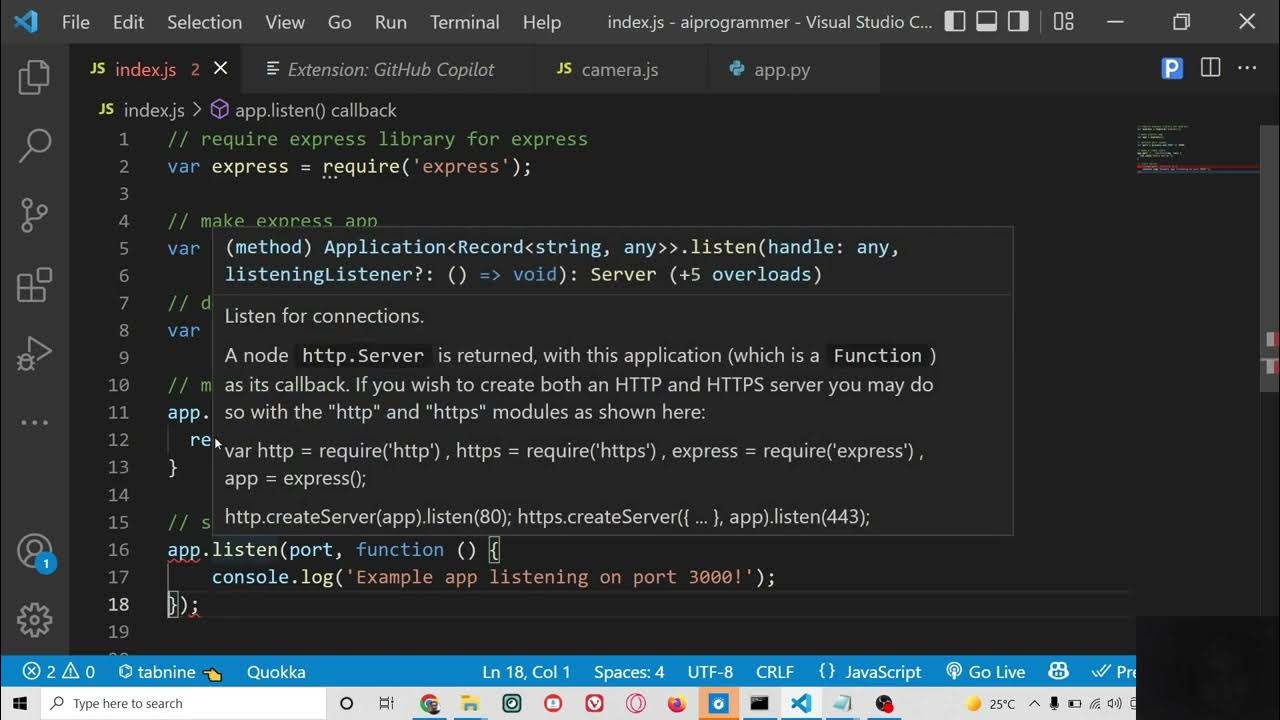Click the Go Live button

(986, 672)
